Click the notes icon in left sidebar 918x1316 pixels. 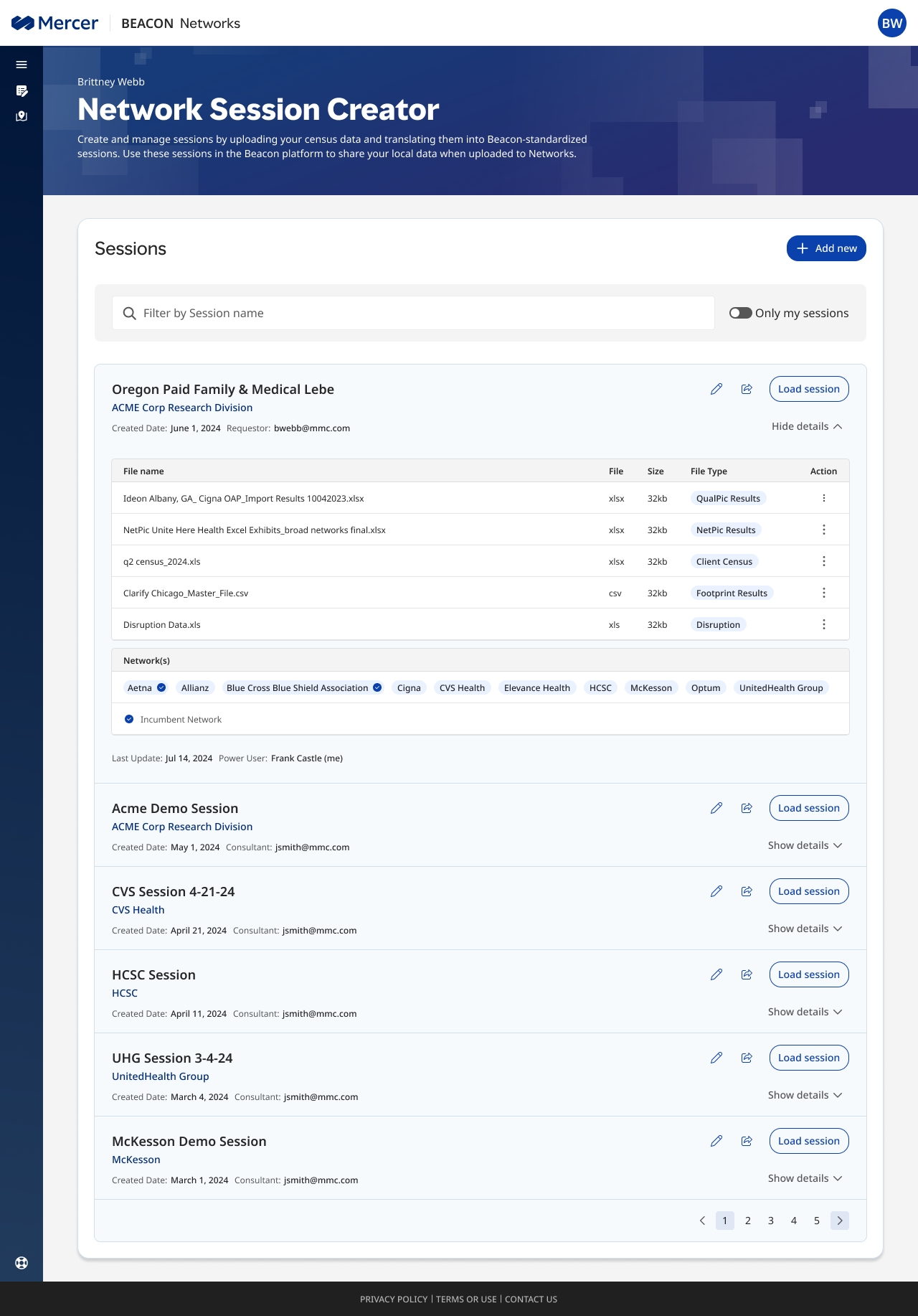point(22,90)
